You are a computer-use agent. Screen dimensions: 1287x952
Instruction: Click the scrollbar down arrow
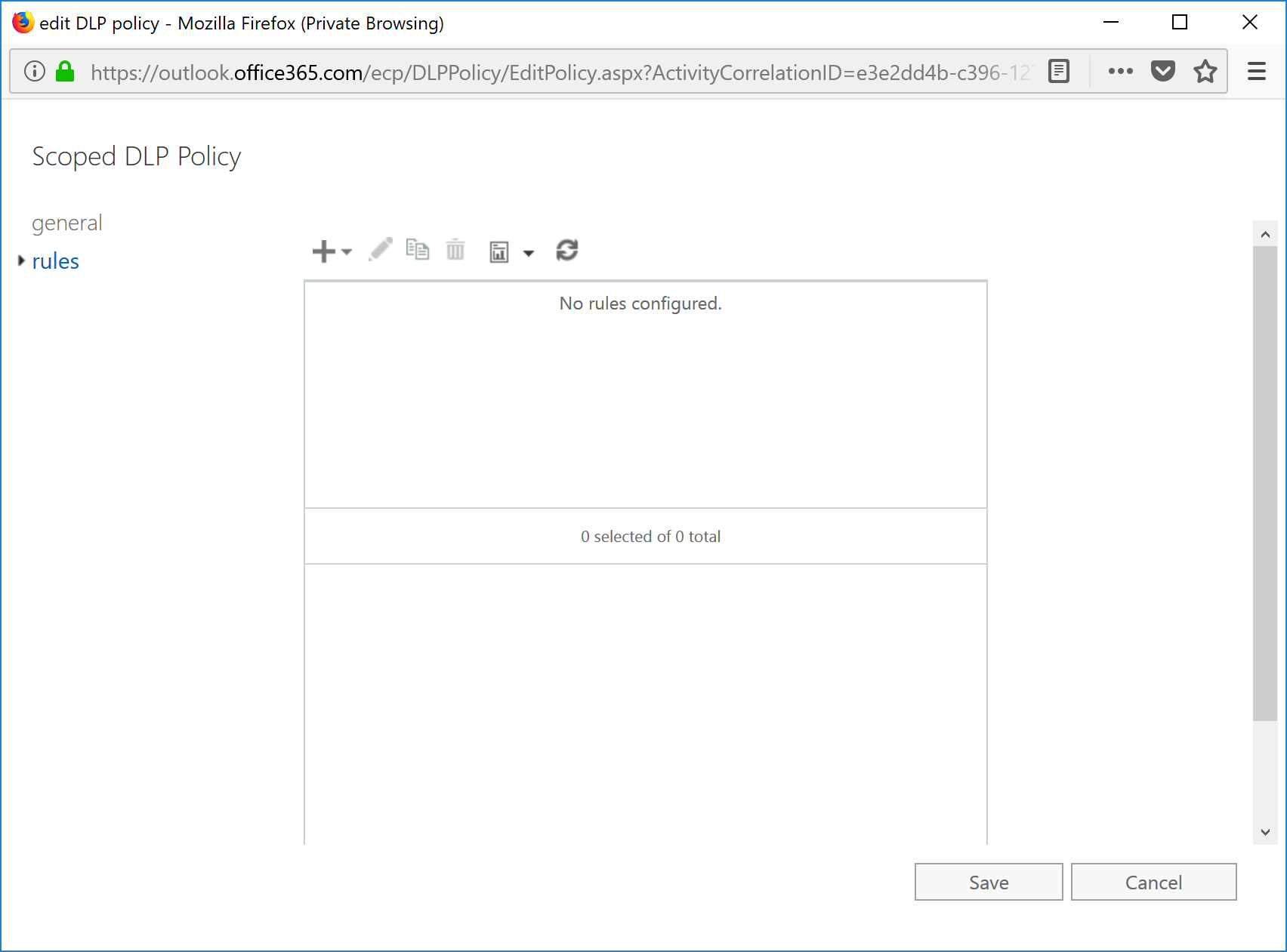[x=1265, y=832]
